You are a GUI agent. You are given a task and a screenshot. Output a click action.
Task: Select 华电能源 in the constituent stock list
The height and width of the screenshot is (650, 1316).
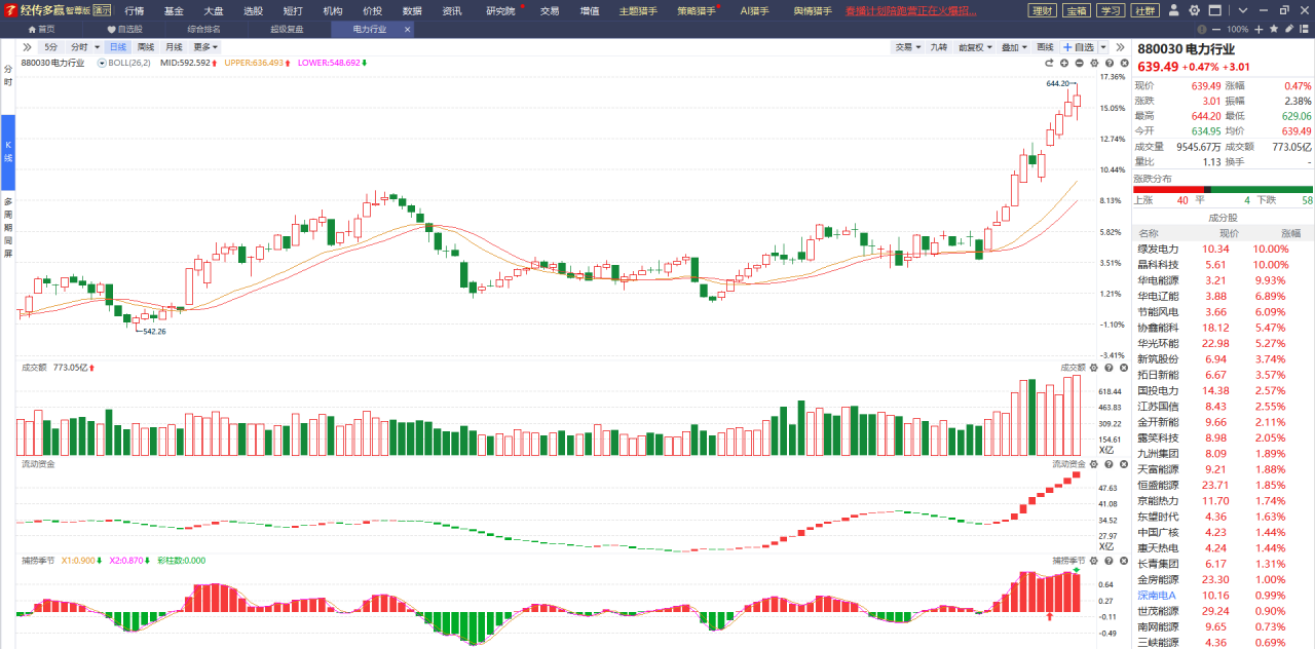pyautogui.click(x=1158, y=280)
